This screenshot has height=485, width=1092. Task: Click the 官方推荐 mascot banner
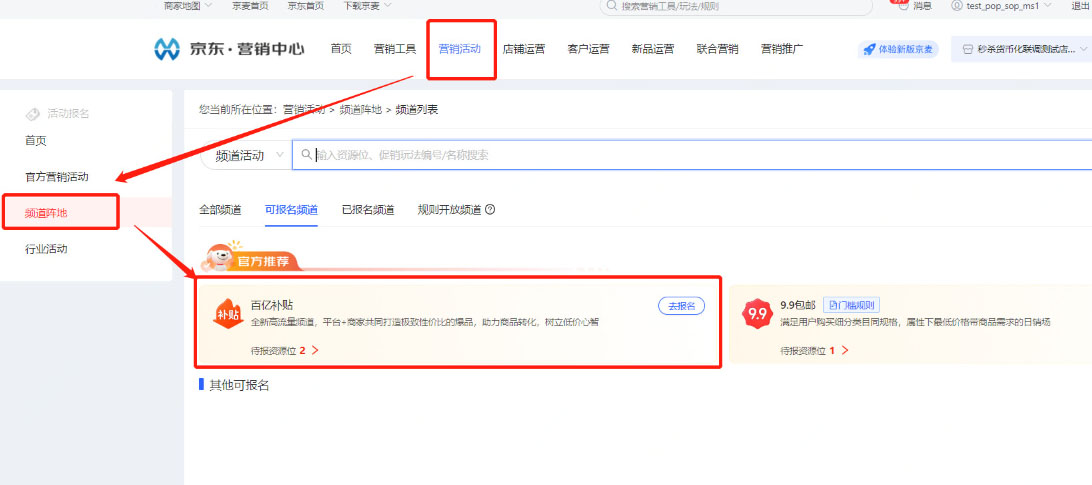tap(253, 257)
